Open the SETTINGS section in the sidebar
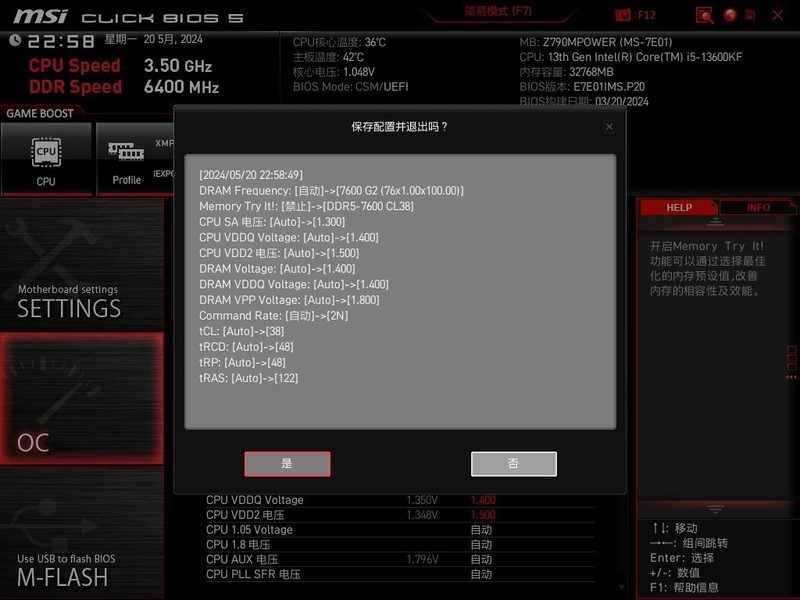 (x=70, y=309)
